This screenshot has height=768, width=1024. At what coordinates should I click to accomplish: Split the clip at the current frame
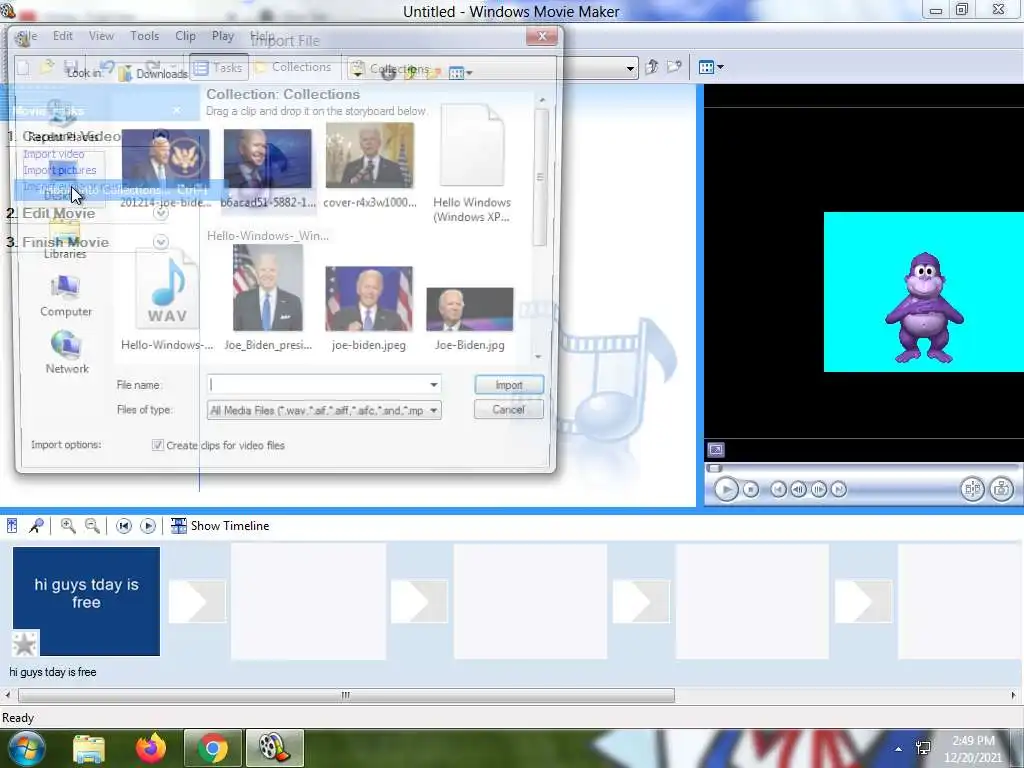[972, 488]
